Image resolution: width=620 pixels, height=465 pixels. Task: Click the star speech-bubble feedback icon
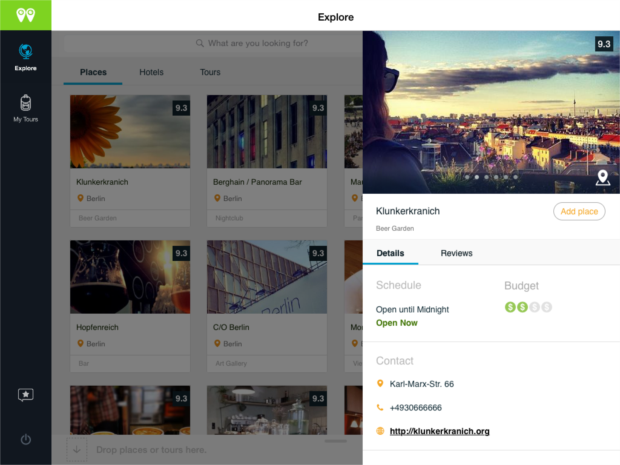tap(25, 395)
